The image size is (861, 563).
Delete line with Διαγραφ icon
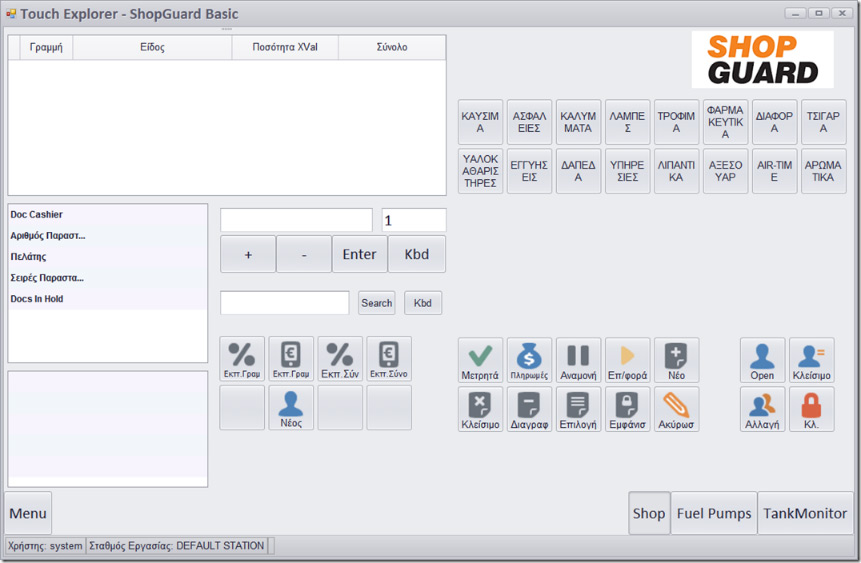529,409
